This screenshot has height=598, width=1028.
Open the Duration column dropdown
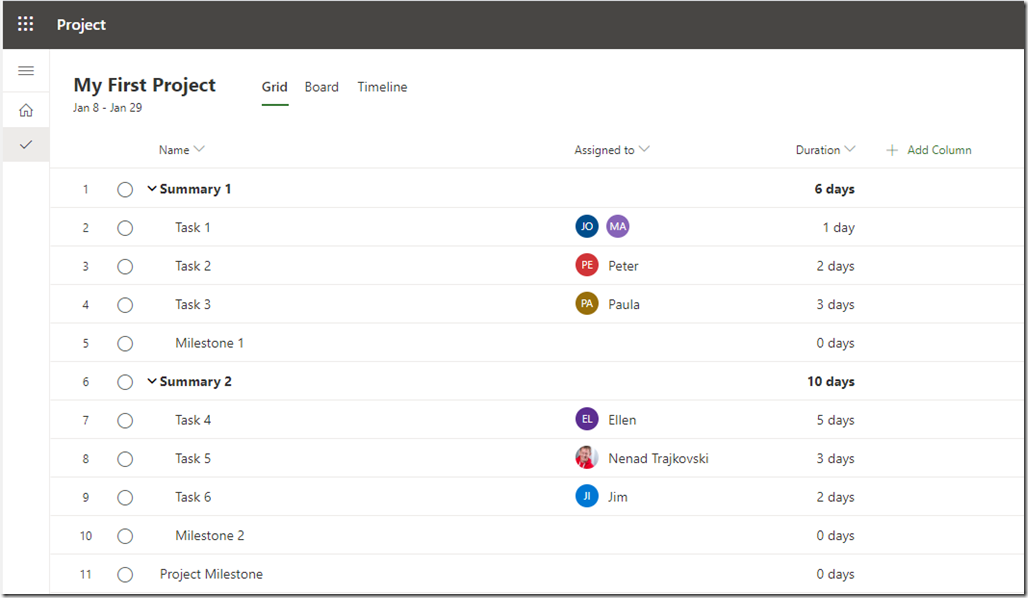point(850,150)
